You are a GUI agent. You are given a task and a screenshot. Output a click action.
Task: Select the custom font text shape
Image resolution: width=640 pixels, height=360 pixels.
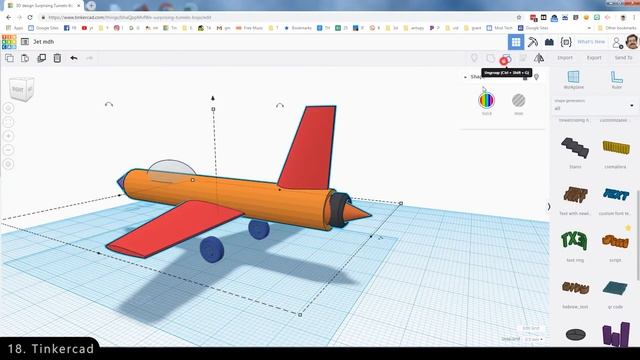[x=616, y=195]
